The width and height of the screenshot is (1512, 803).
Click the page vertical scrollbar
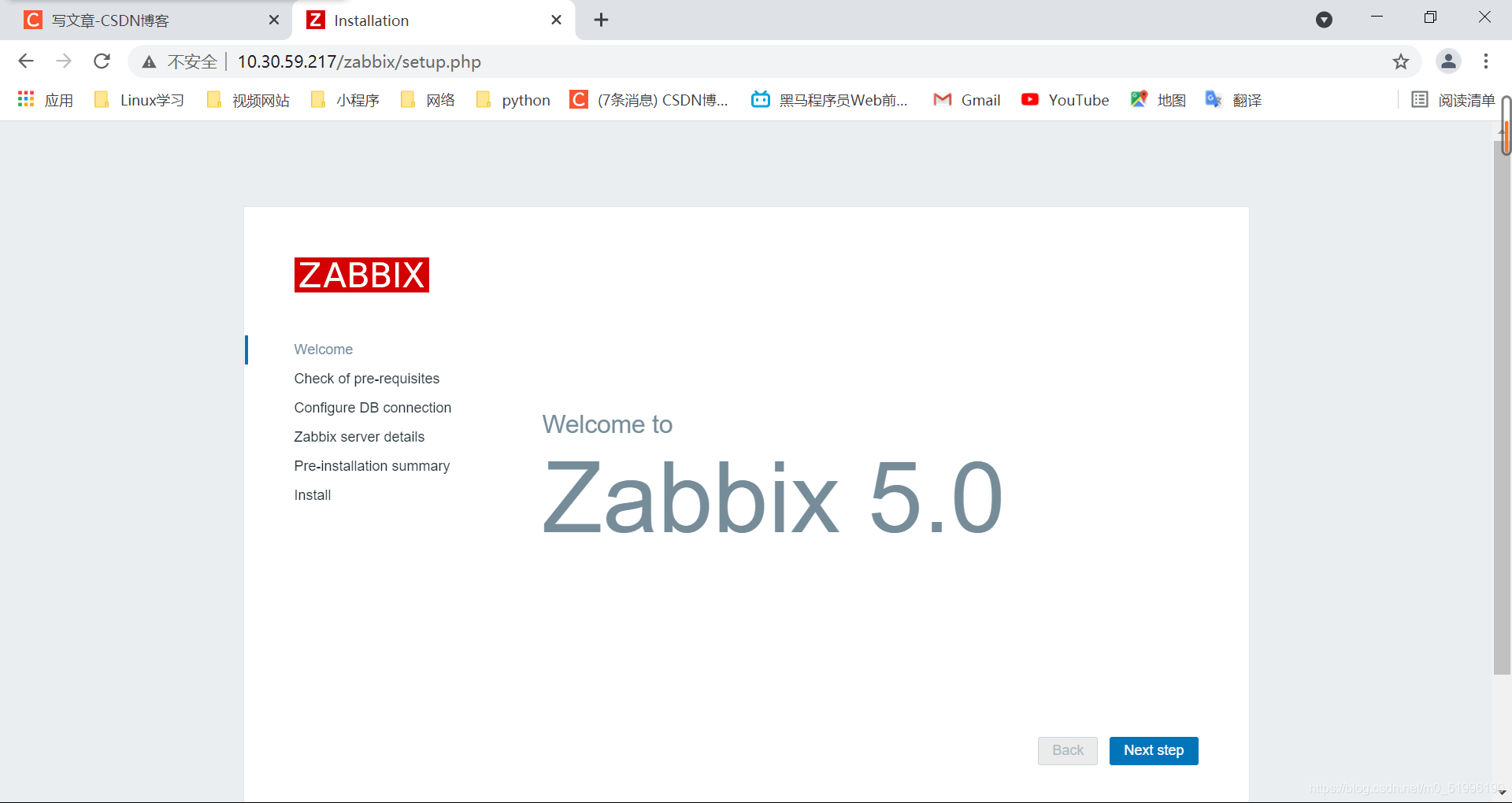point(1502,408)
